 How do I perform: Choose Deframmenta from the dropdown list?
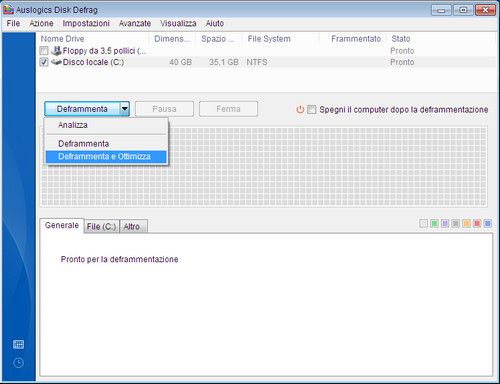click(106, 144)
